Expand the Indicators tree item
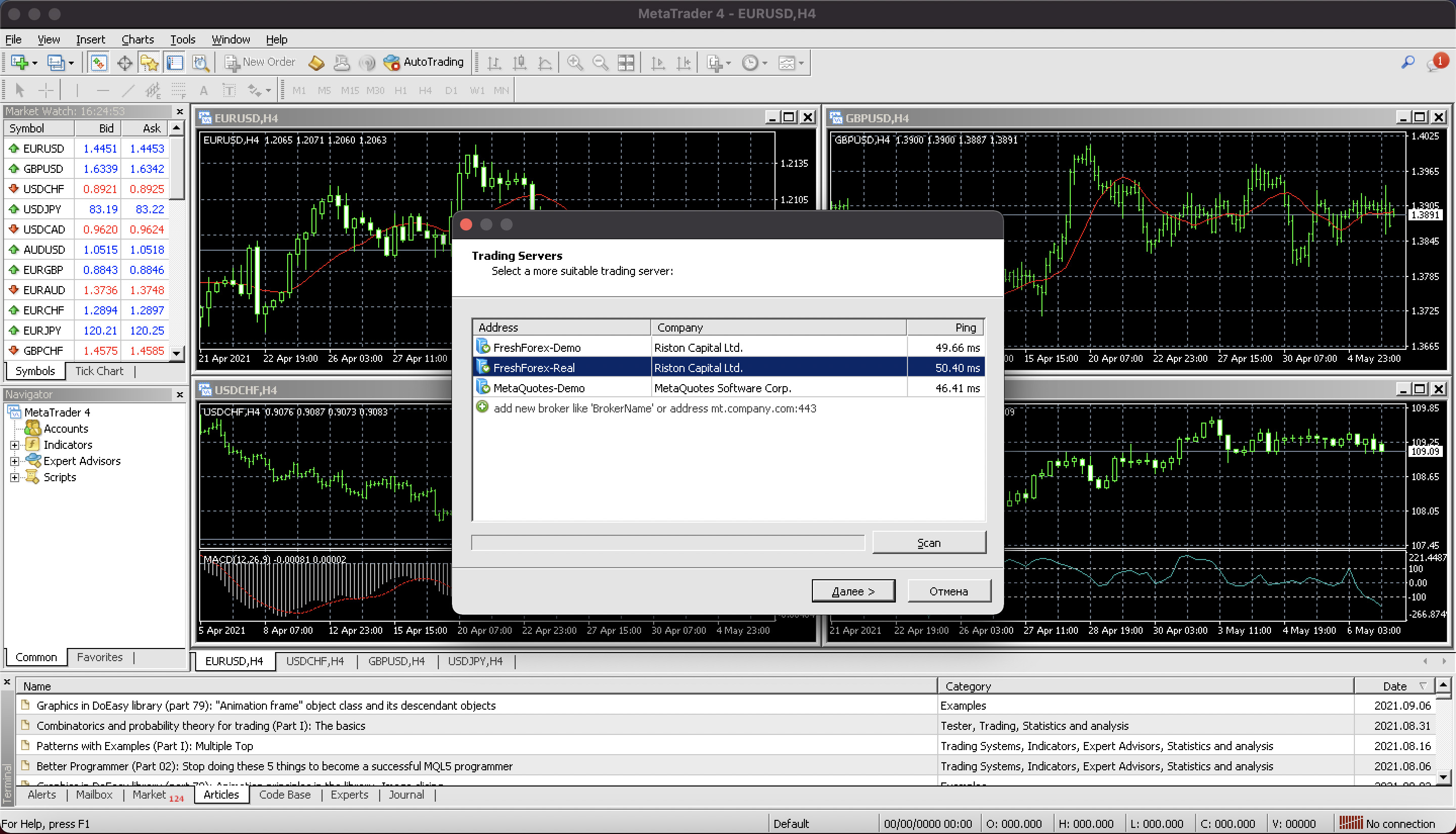 point(14,445)
